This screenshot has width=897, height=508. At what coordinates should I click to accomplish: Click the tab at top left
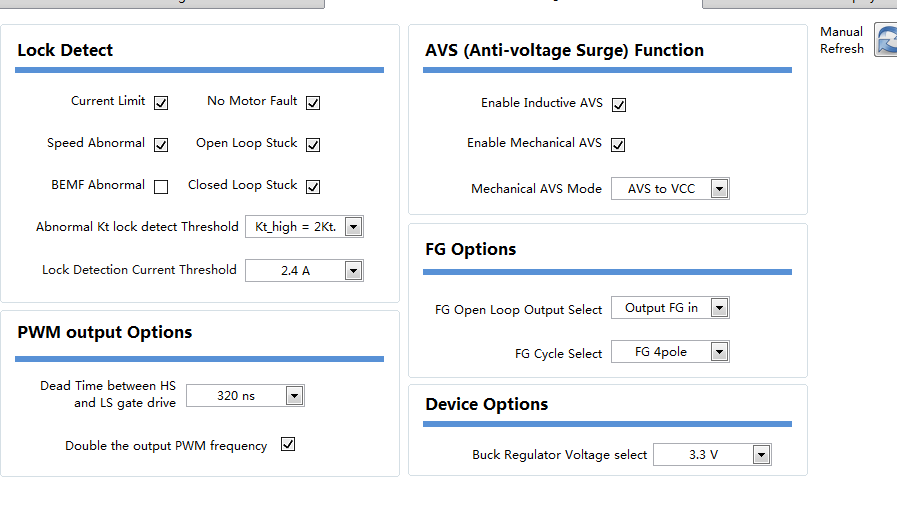click(x=162, y=3)
